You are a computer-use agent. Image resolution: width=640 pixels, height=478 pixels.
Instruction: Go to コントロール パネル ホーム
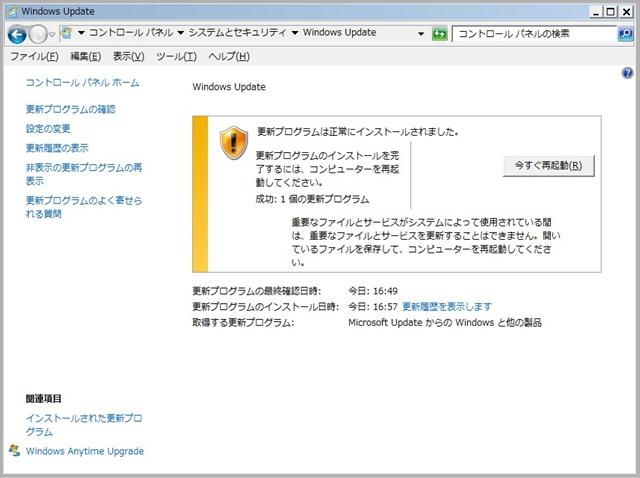click(x=82, y=83)
